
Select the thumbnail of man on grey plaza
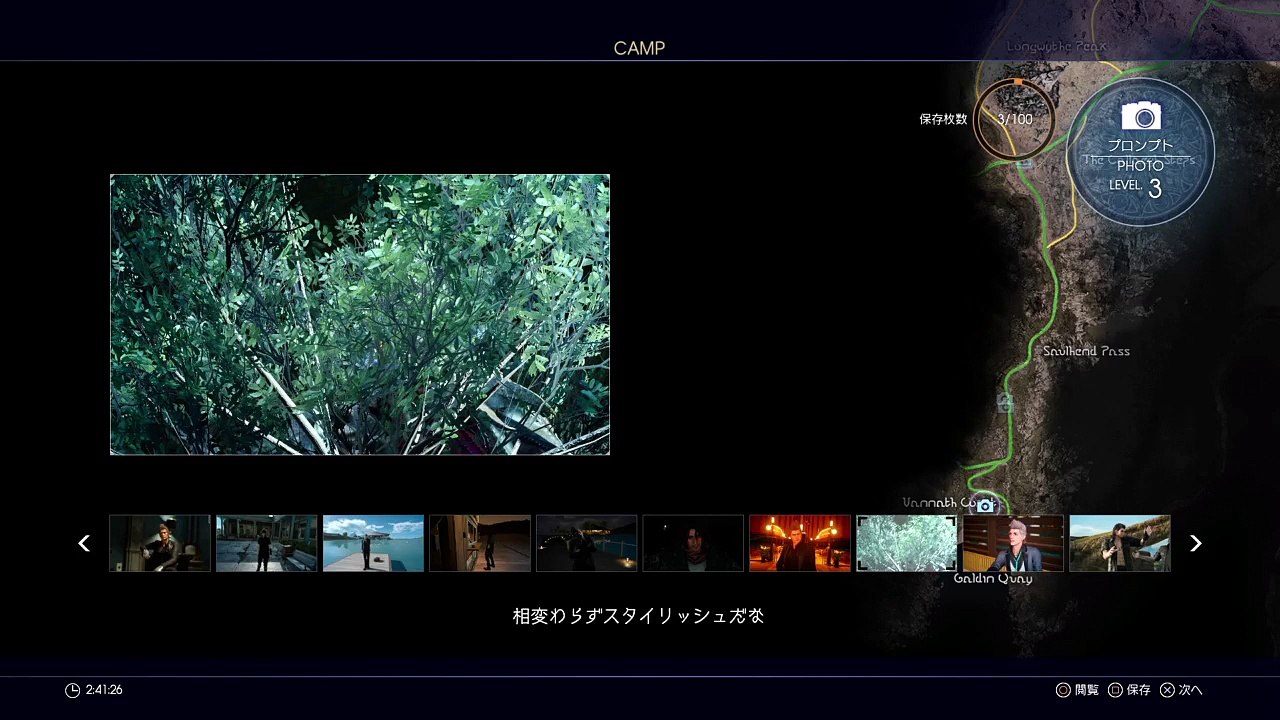tap(266, 543)
